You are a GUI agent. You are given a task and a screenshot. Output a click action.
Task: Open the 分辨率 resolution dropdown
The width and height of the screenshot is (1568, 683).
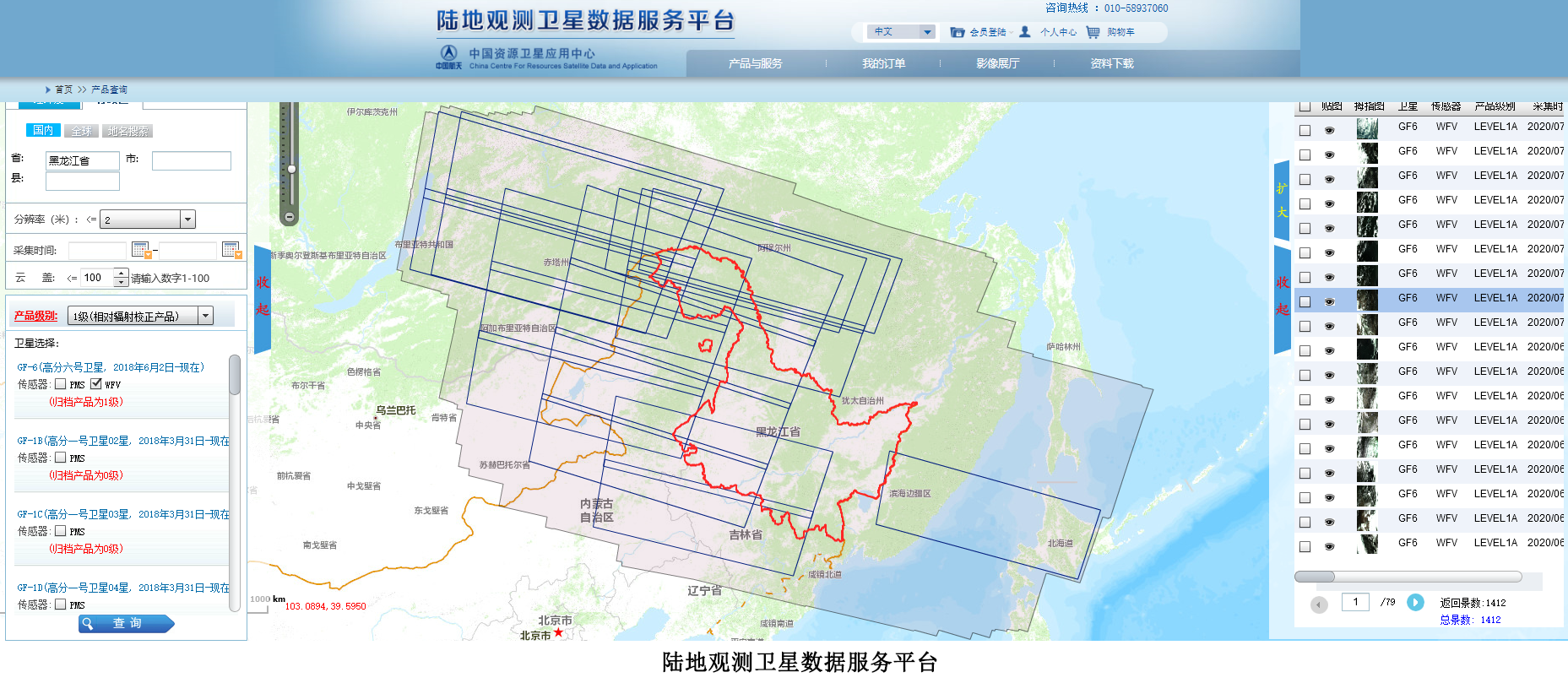click(x=187, y=220)
